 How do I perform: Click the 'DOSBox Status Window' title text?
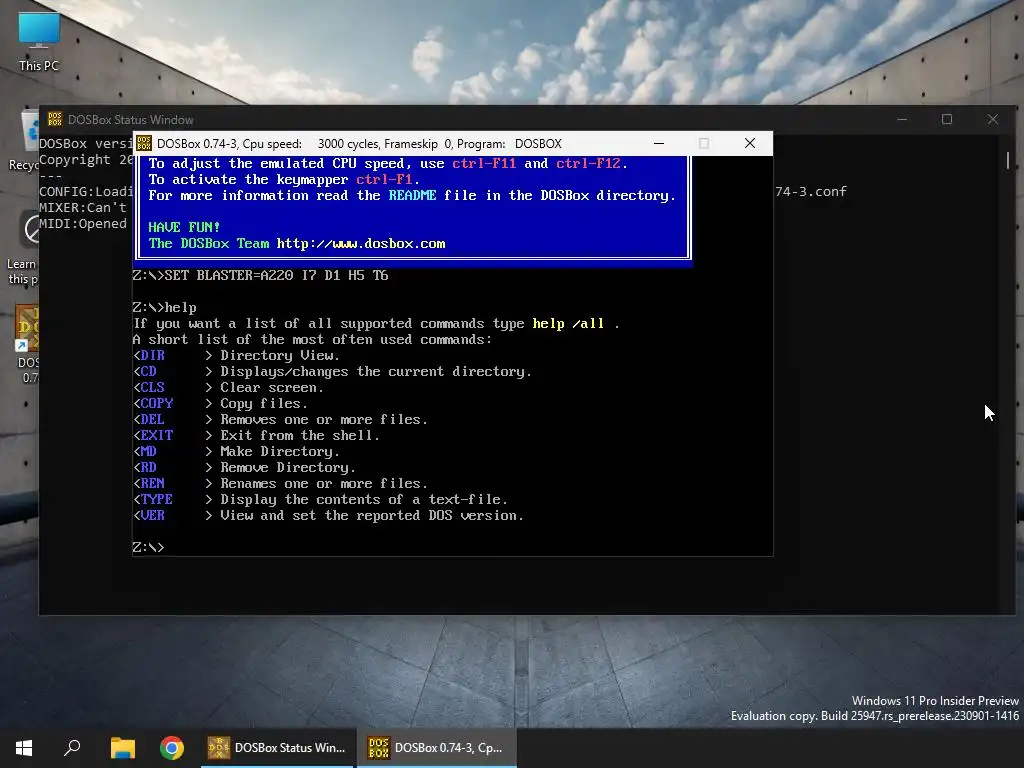pos(131,120)
